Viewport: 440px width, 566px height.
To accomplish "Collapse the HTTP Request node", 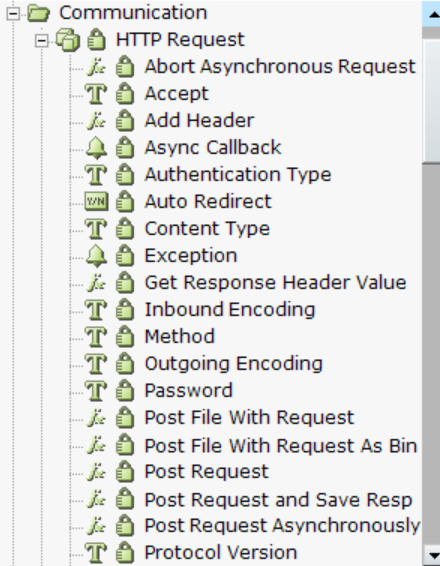I will click(x=42, y=40).
